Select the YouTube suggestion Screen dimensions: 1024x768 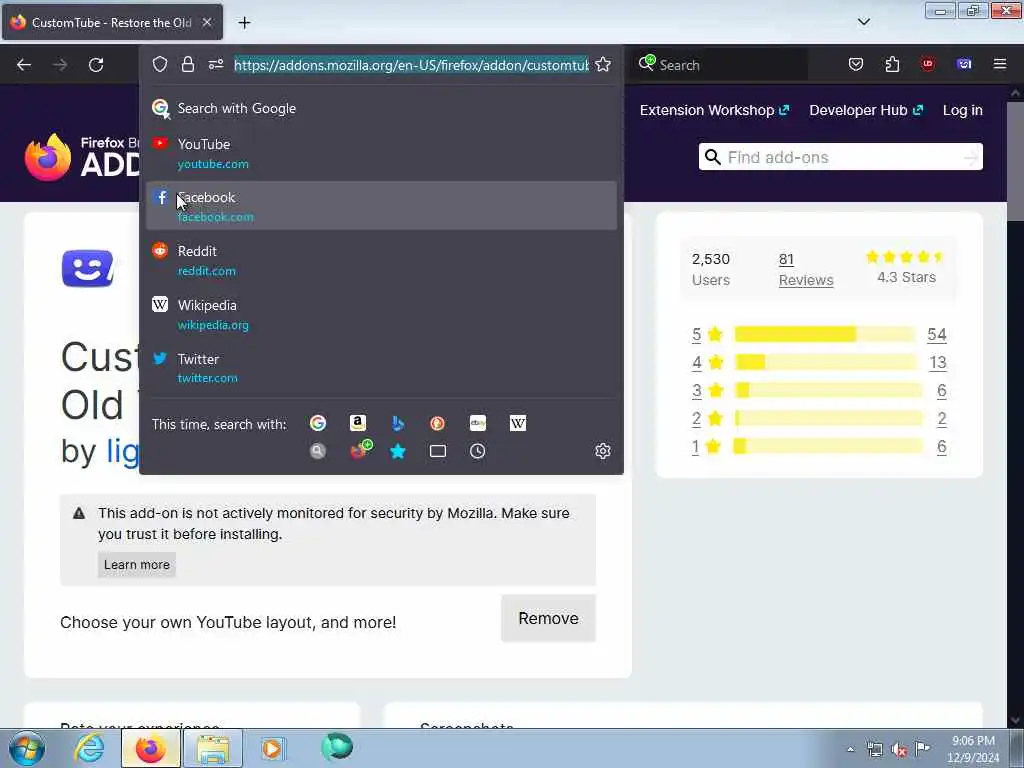pyautogui.click(x=381, y=153)
